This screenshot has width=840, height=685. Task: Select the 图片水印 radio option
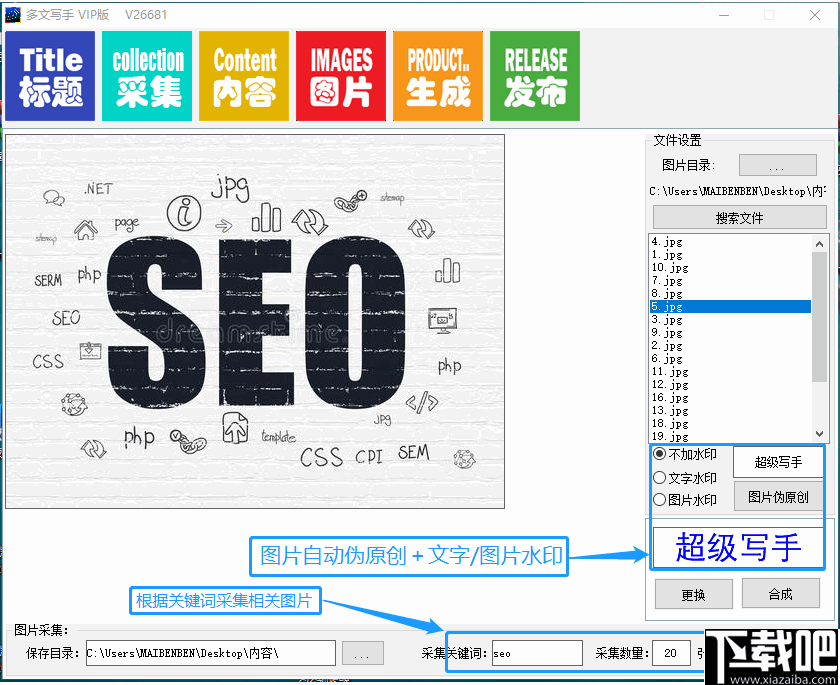pos(684,500)
